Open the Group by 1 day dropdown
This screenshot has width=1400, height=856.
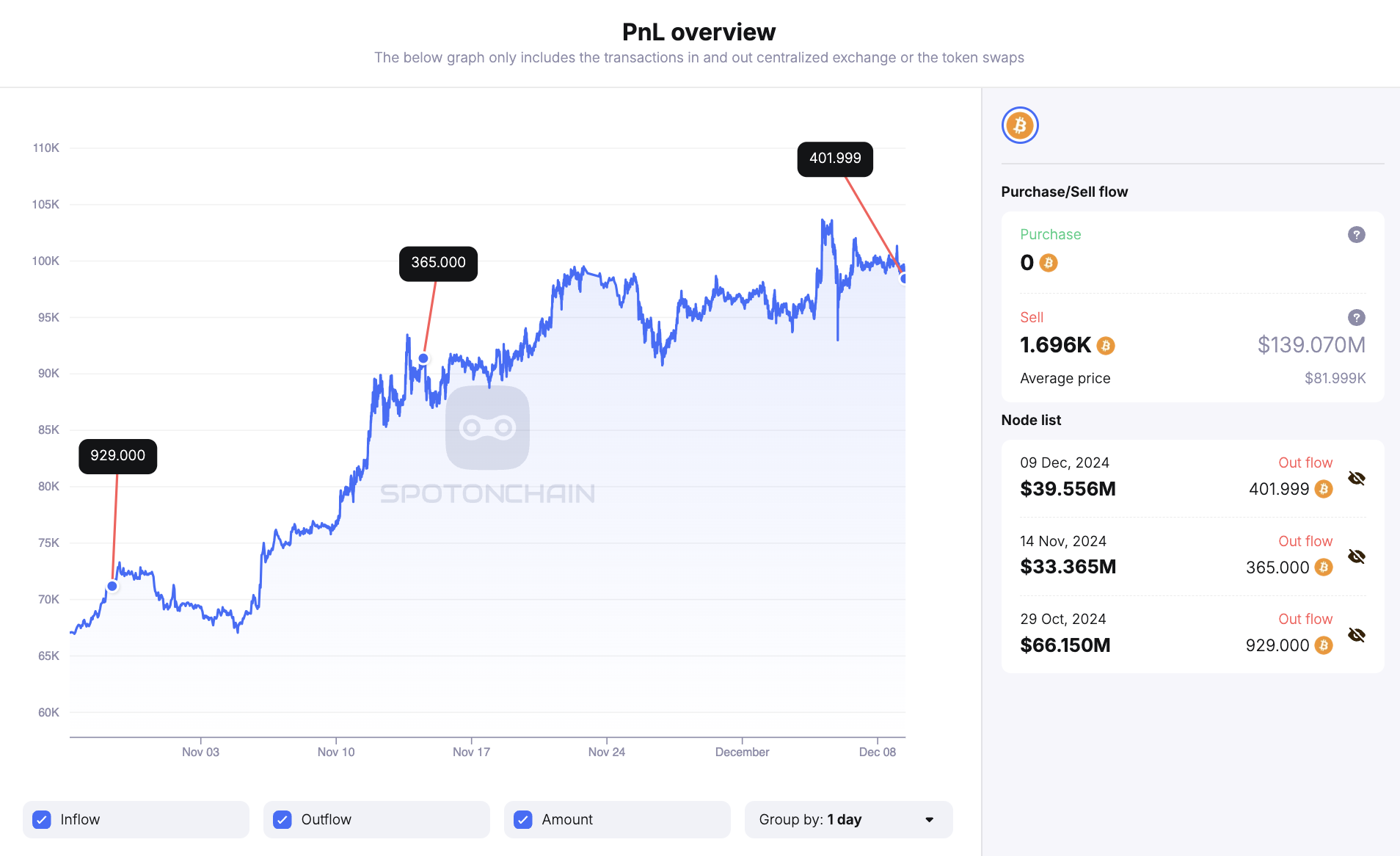tap(847, 819)
